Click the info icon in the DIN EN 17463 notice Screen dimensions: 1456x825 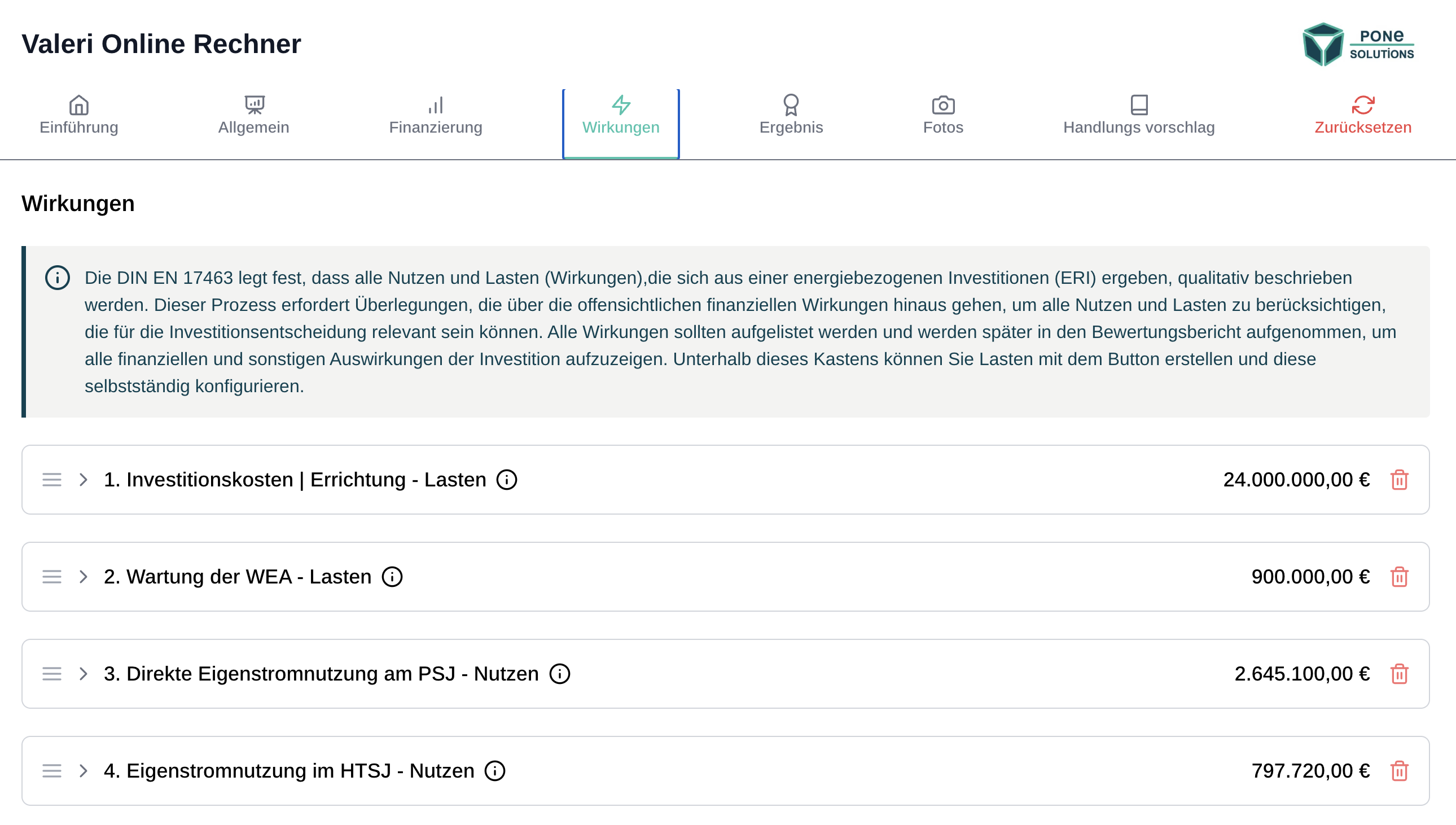57,278
